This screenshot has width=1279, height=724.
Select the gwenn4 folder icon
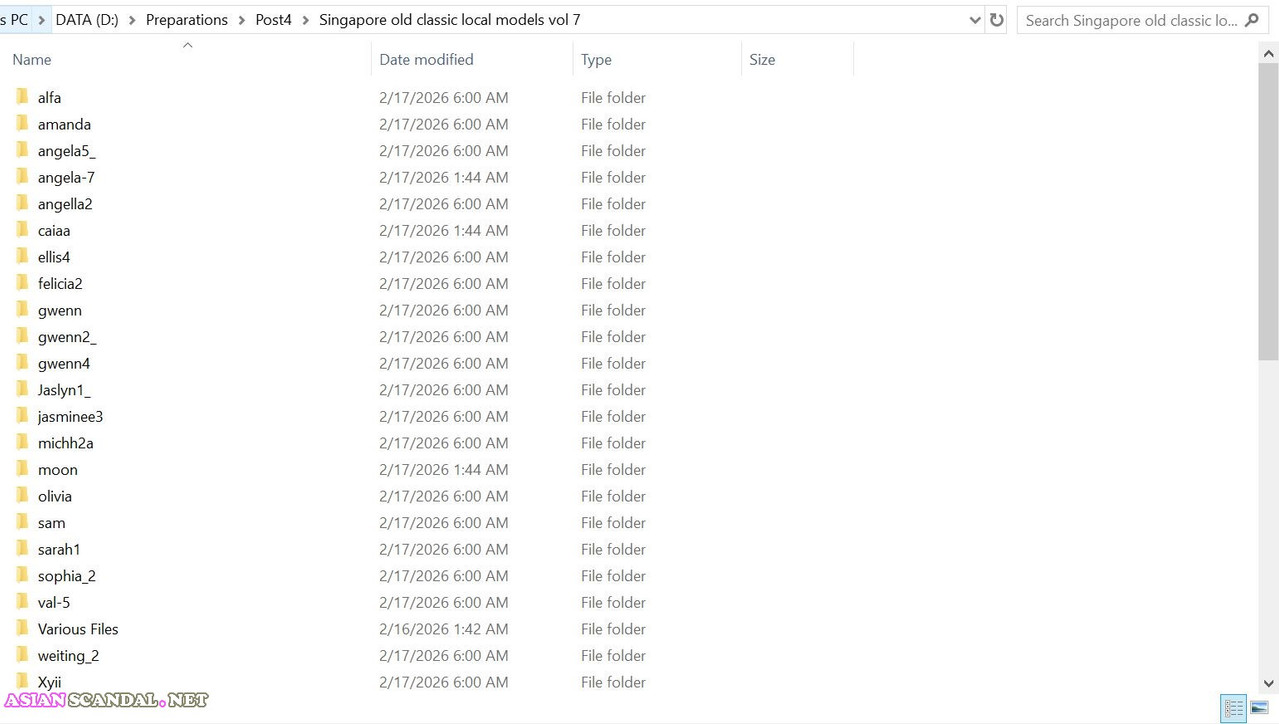(22, 363)
